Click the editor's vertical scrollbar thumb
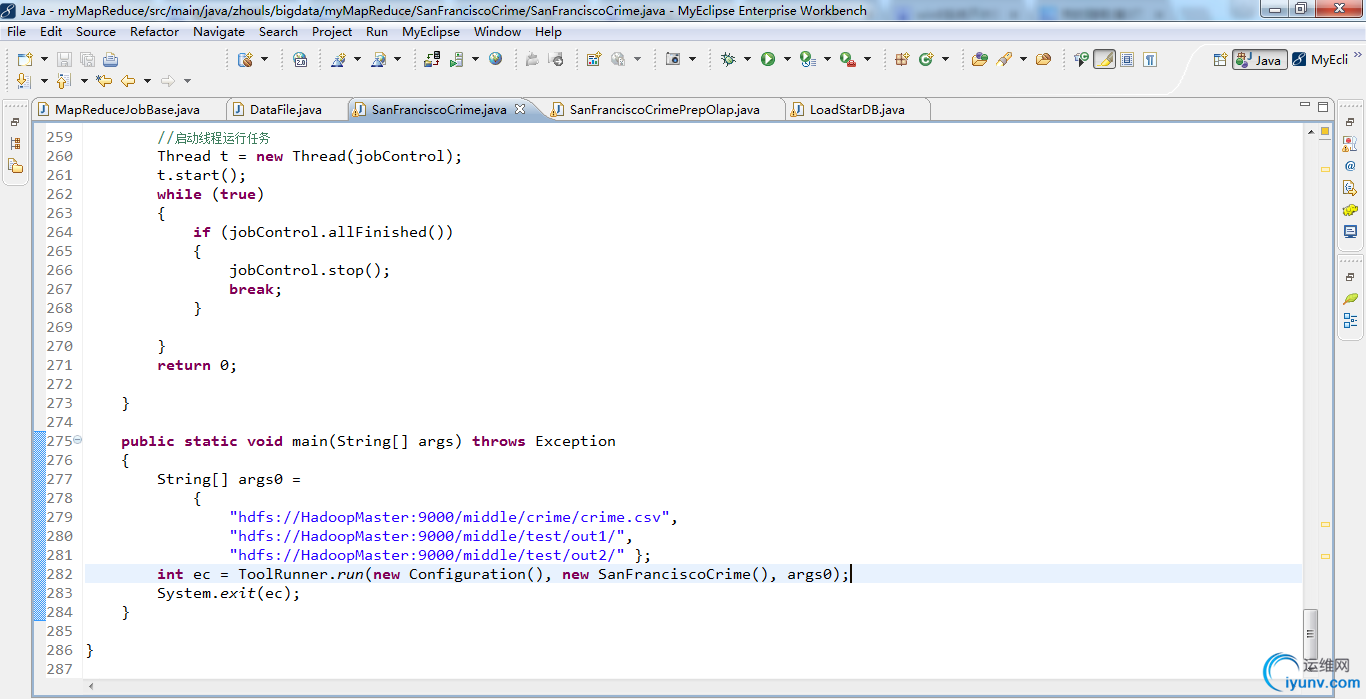 click(x=1310, y=632)
